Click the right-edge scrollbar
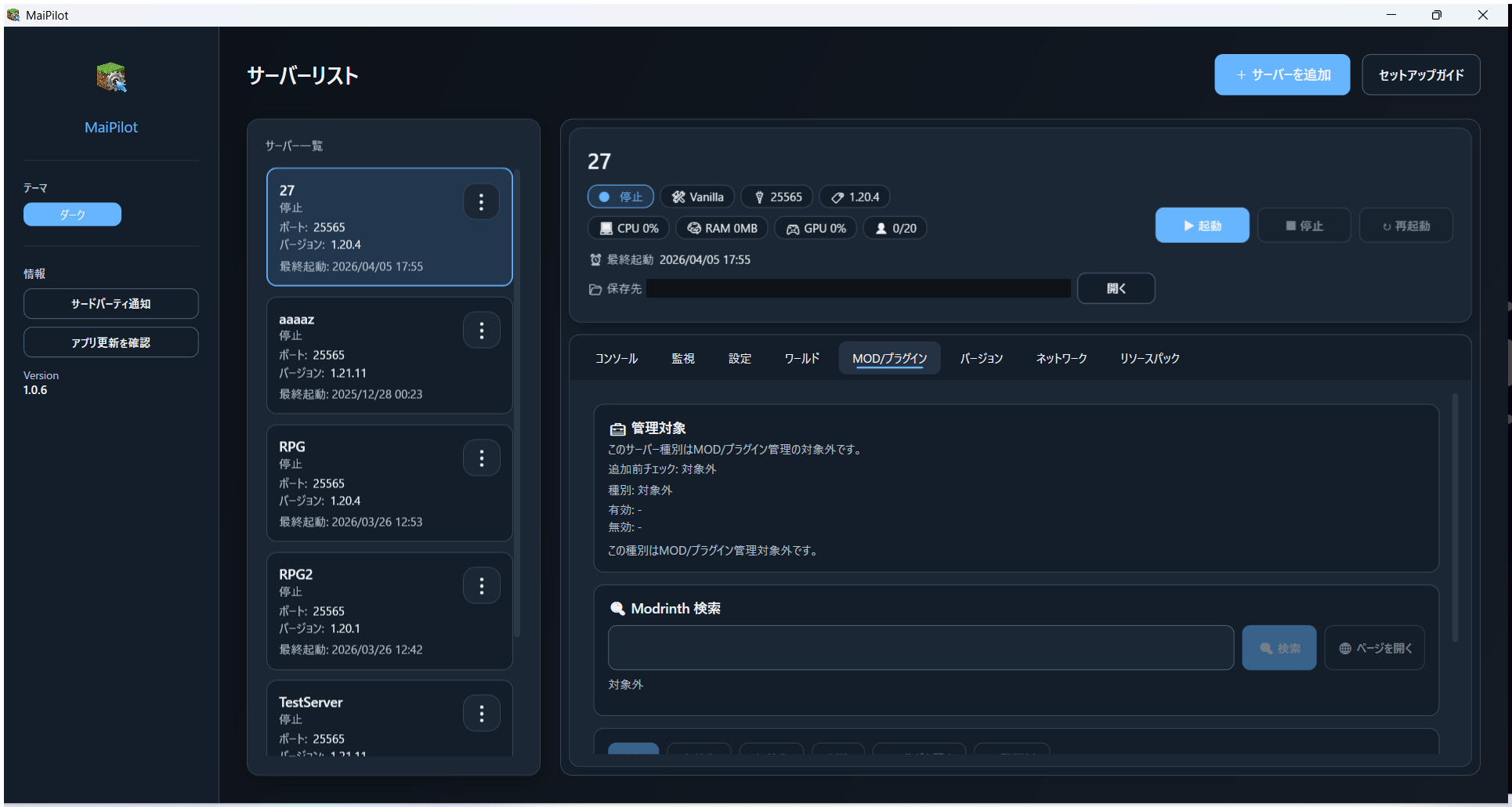Viewport: 1512px width, 807px height. (x=1507, y=360)
